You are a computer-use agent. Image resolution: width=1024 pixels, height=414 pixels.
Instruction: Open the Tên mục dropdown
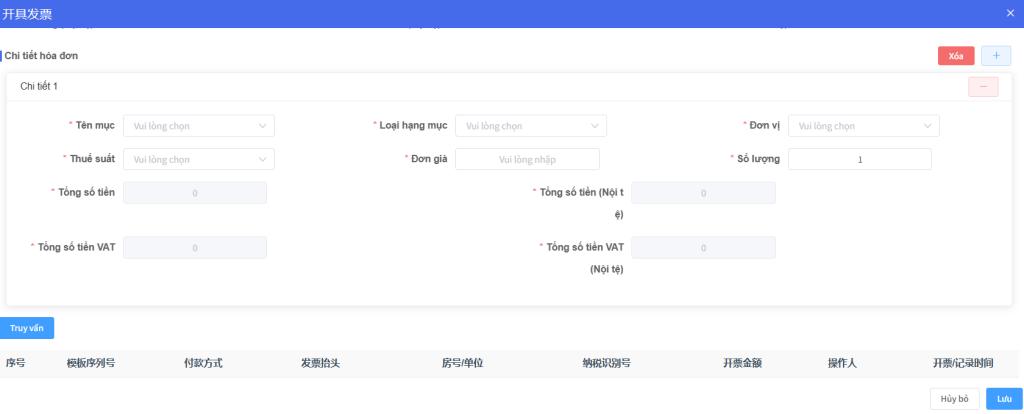point(199,126)
